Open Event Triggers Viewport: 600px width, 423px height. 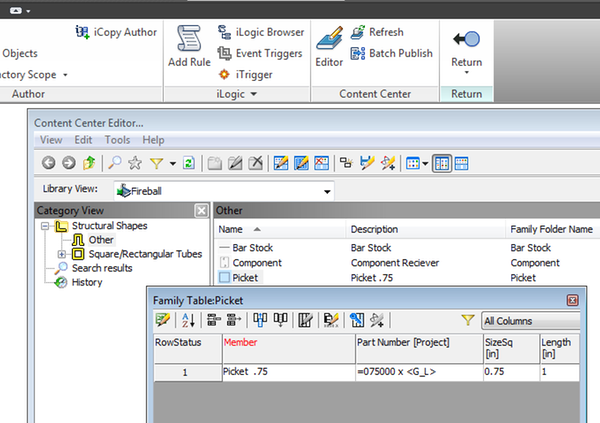260,53
